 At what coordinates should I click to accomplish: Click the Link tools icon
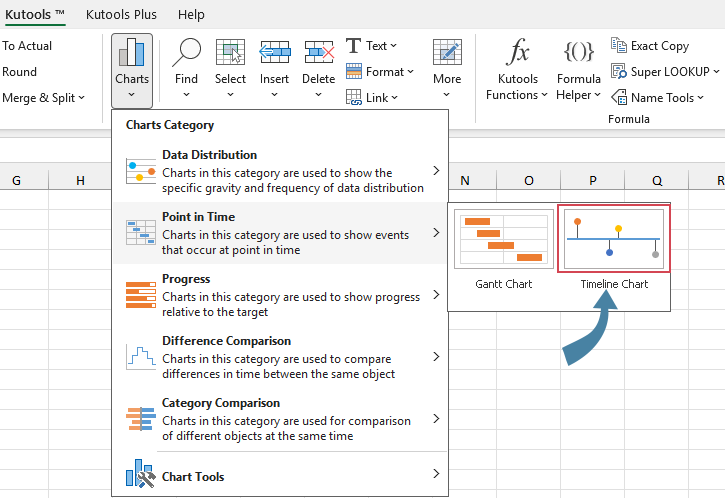(x=354, y=98)
